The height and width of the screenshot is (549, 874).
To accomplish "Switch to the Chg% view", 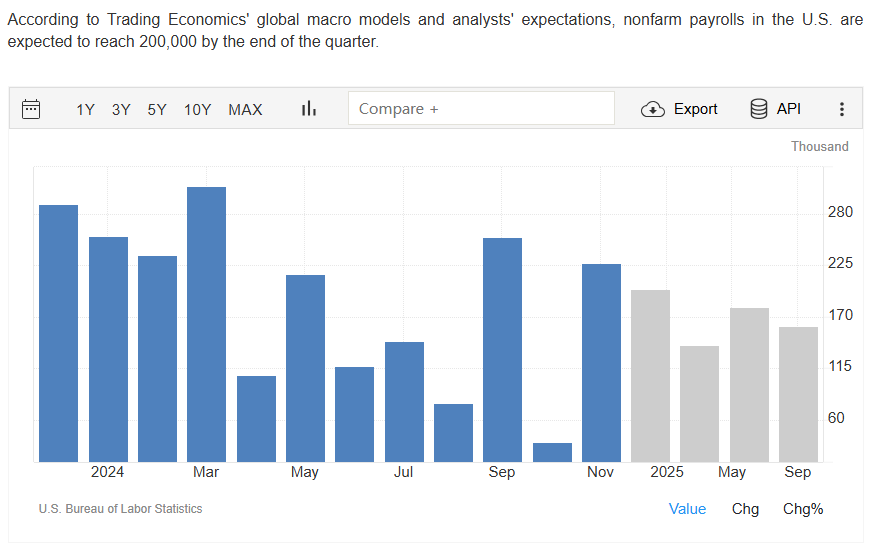I will tap(803, 509).
